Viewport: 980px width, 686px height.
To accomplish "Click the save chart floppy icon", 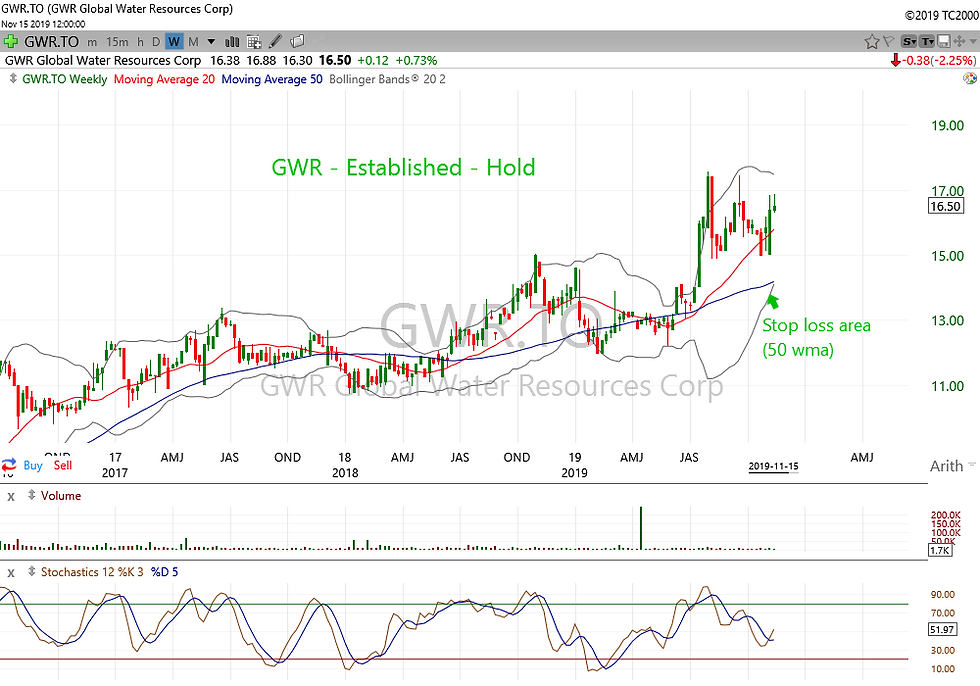I will (944, 42).
